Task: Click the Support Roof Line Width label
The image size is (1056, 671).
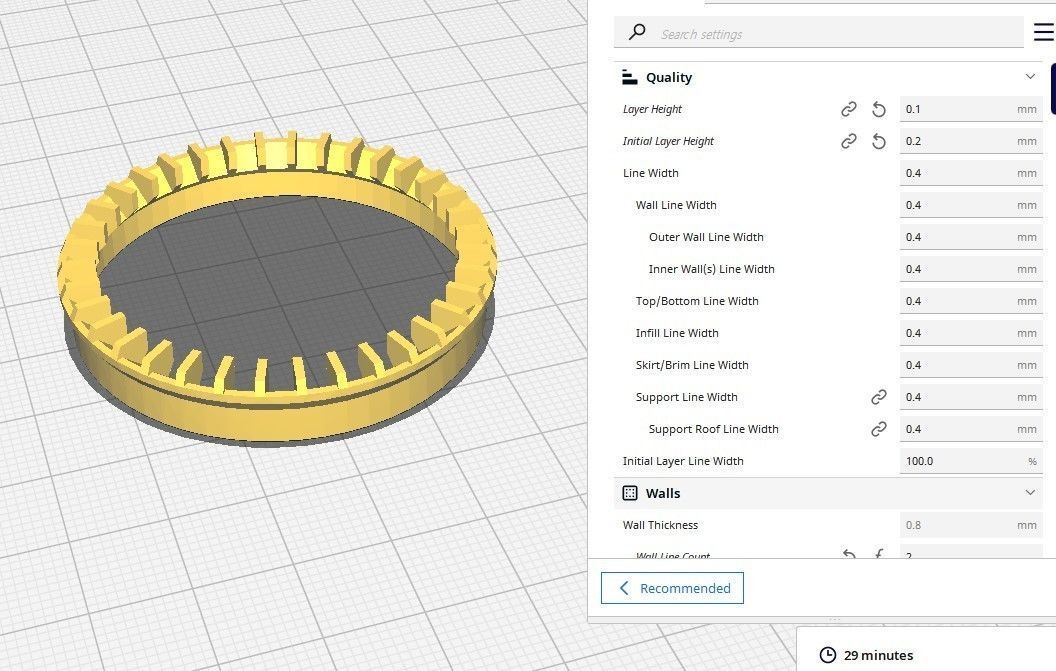Action: (713, 429)
